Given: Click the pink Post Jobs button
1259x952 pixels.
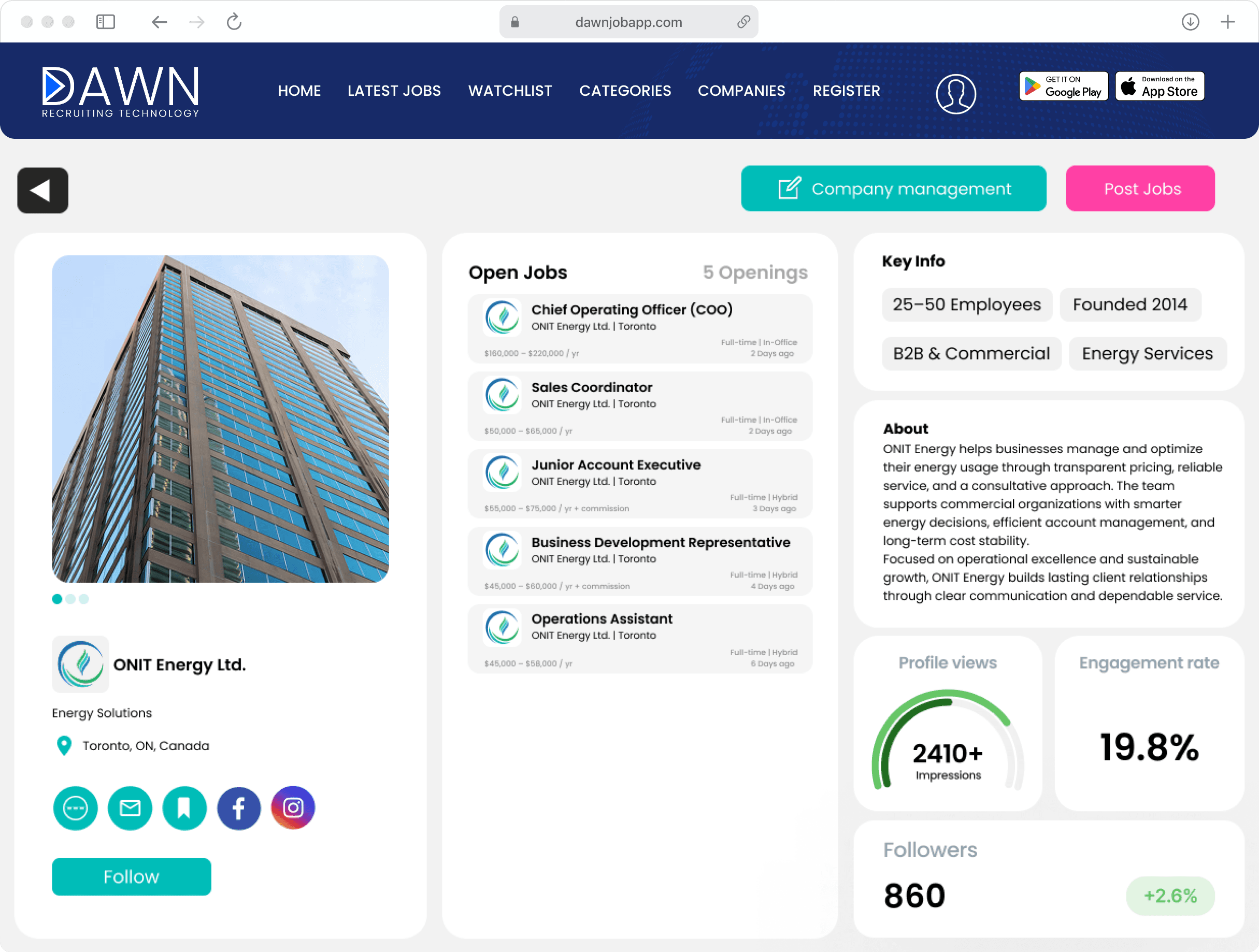Looking at the screenshot, I should (x=1140, y=189).
